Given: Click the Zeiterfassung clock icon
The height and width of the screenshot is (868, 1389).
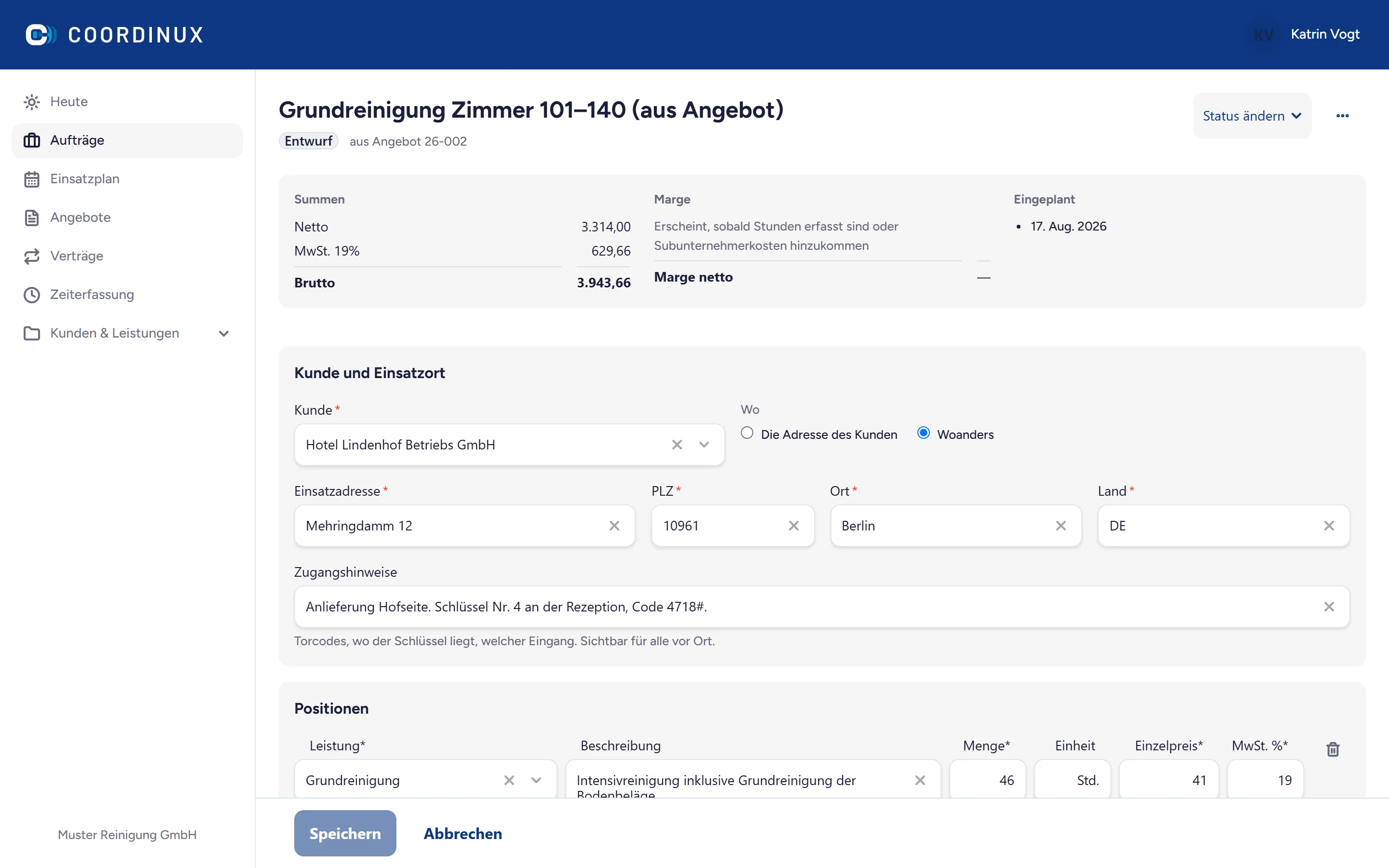Looking at the screenshot, I should click(x=31, y=295).
